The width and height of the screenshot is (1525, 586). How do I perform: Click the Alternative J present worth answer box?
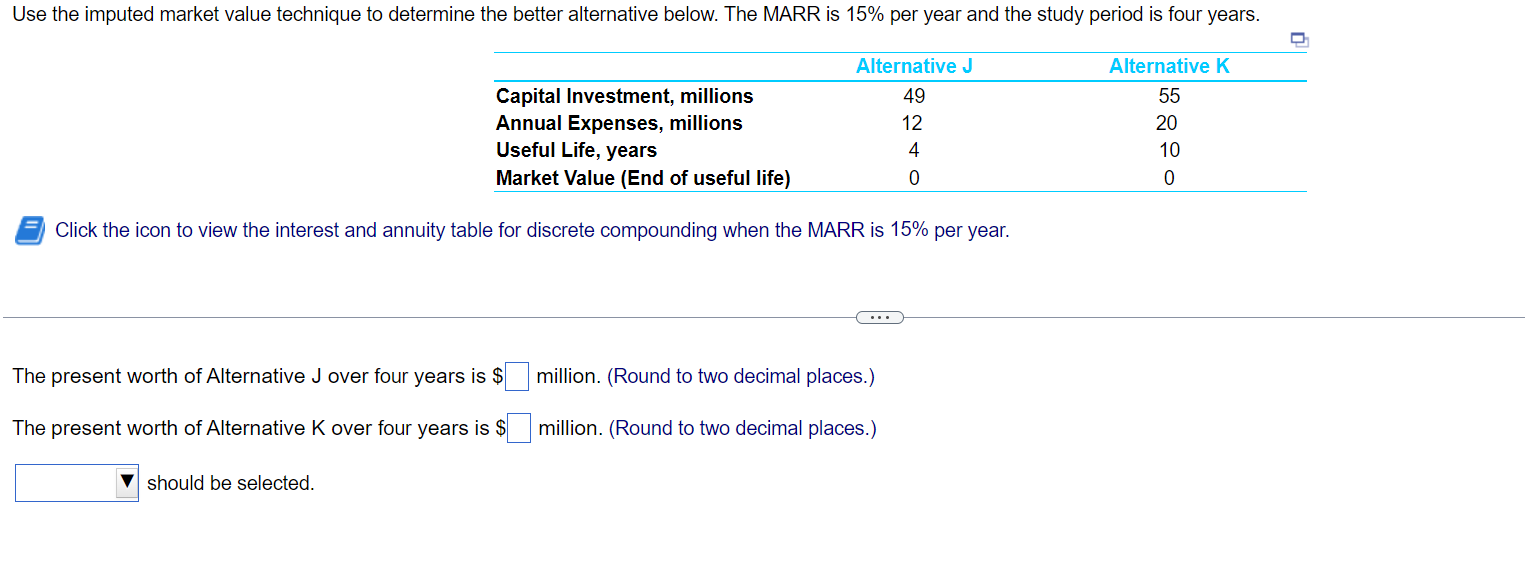click(x=516, y=376)
